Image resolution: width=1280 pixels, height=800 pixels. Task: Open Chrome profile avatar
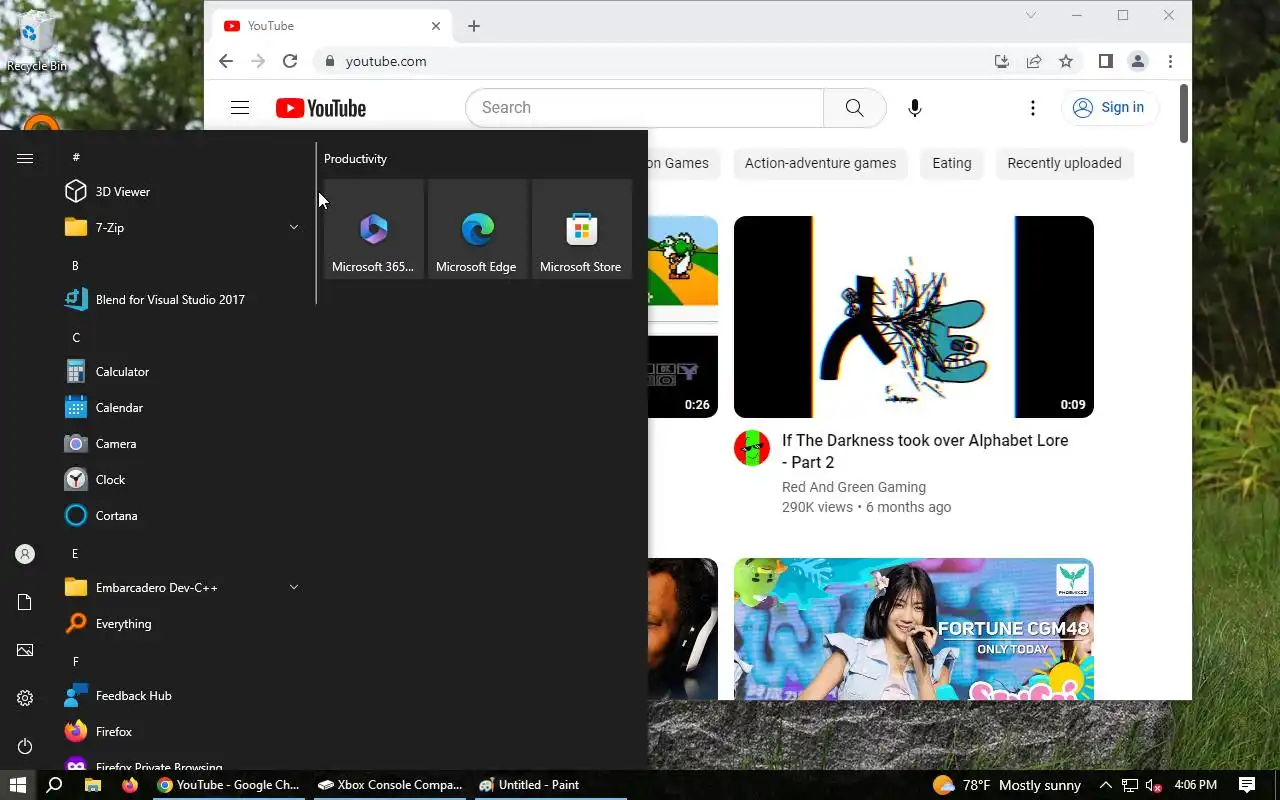[x=1138, y=61]
